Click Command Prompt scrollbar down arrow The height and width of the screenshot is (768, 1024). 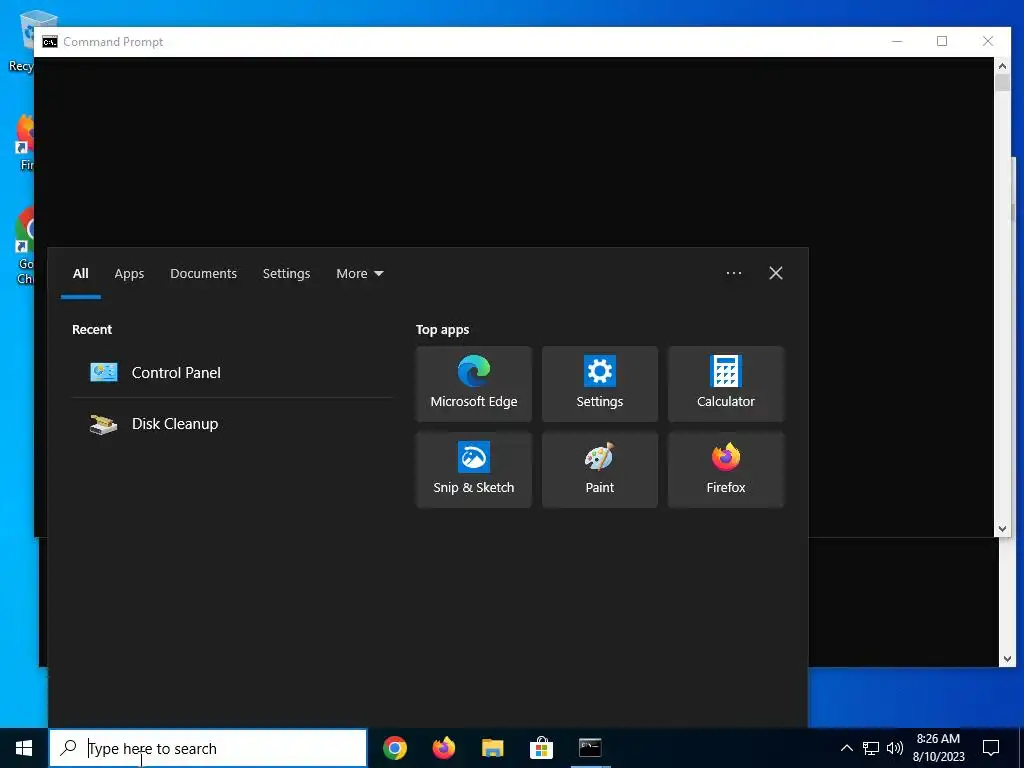pyautogui.click(x=1002, y=529)
